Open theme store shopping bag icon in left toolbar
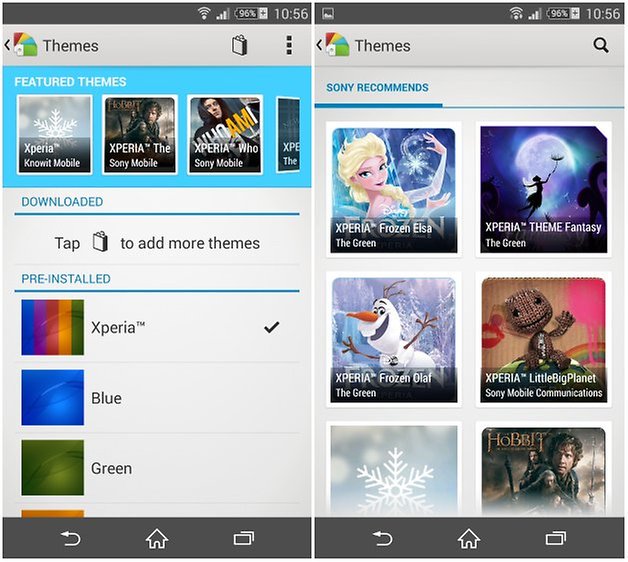The height and width of the screenshot is (562, 628). (239, 46)
